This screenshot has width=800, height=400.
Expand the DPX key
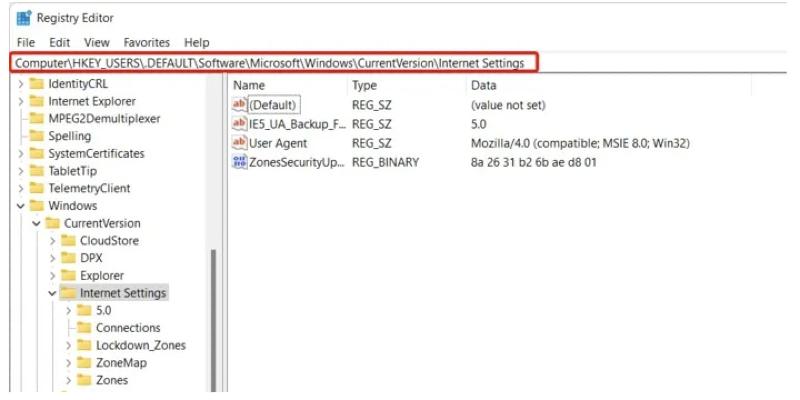point(53,258)
